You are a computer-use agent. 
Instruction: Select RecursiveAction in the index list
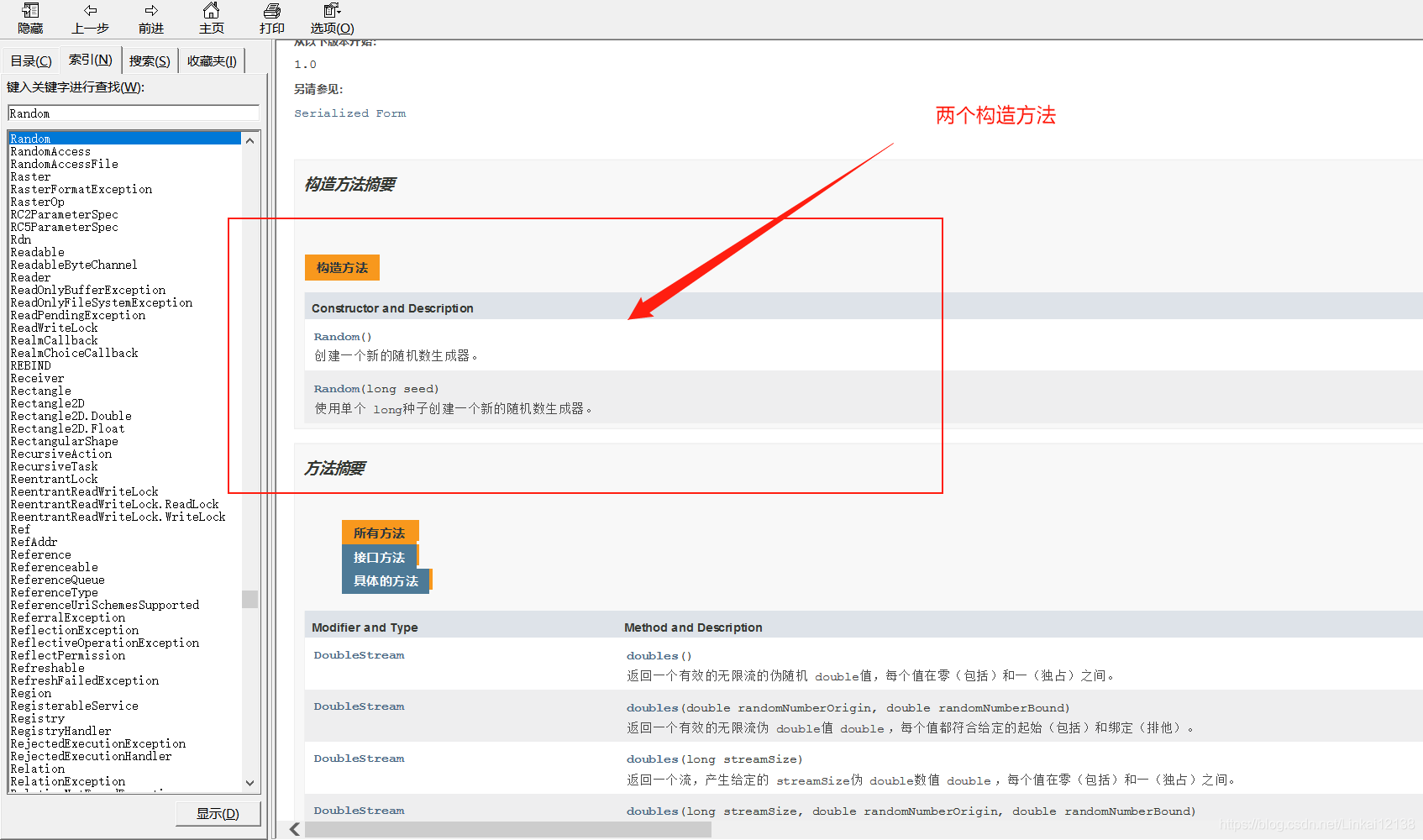pos(60,454)
